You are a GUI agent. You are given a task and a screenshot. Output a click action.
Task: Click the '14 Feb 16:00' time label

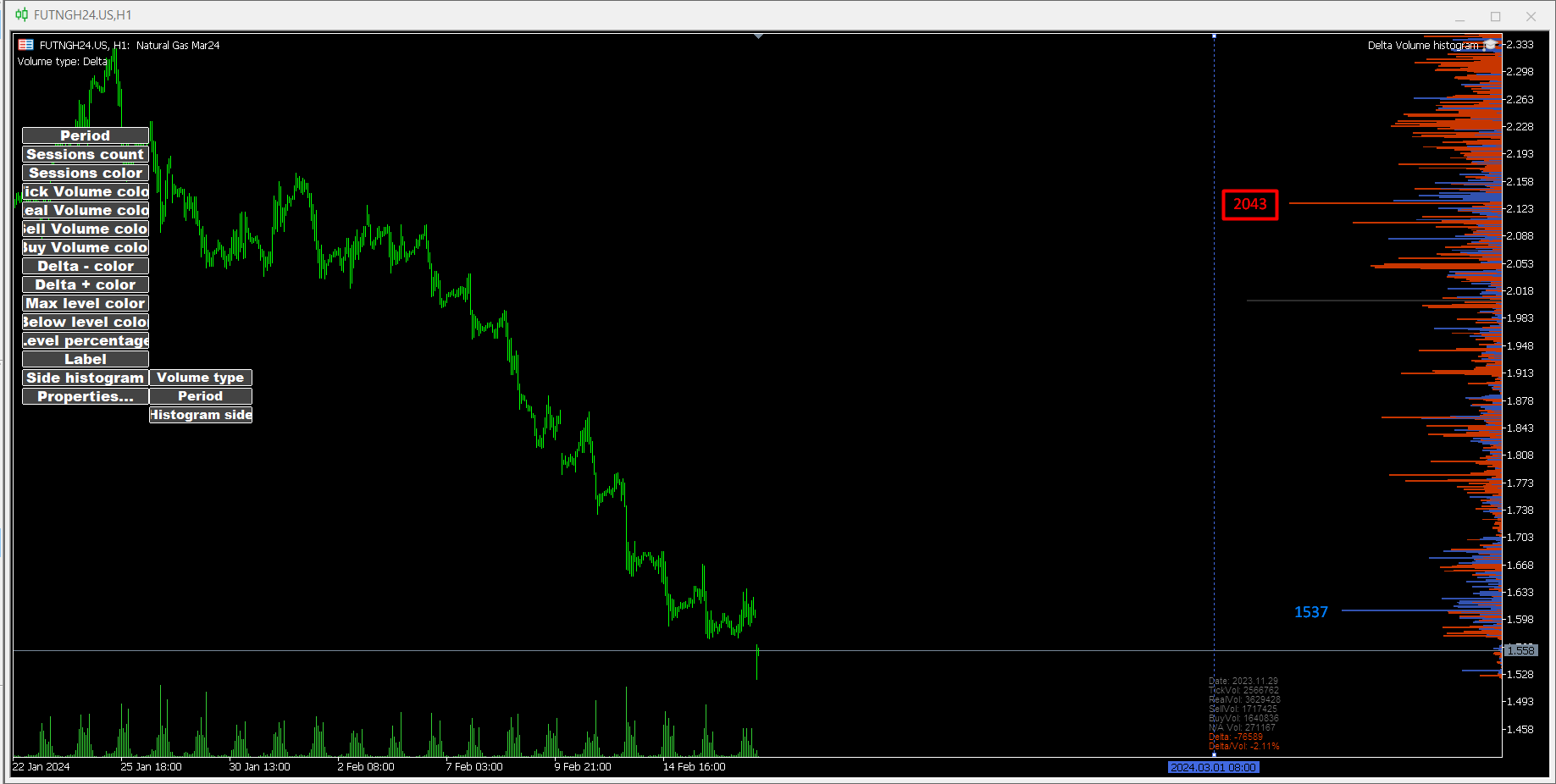click(694, 767)
